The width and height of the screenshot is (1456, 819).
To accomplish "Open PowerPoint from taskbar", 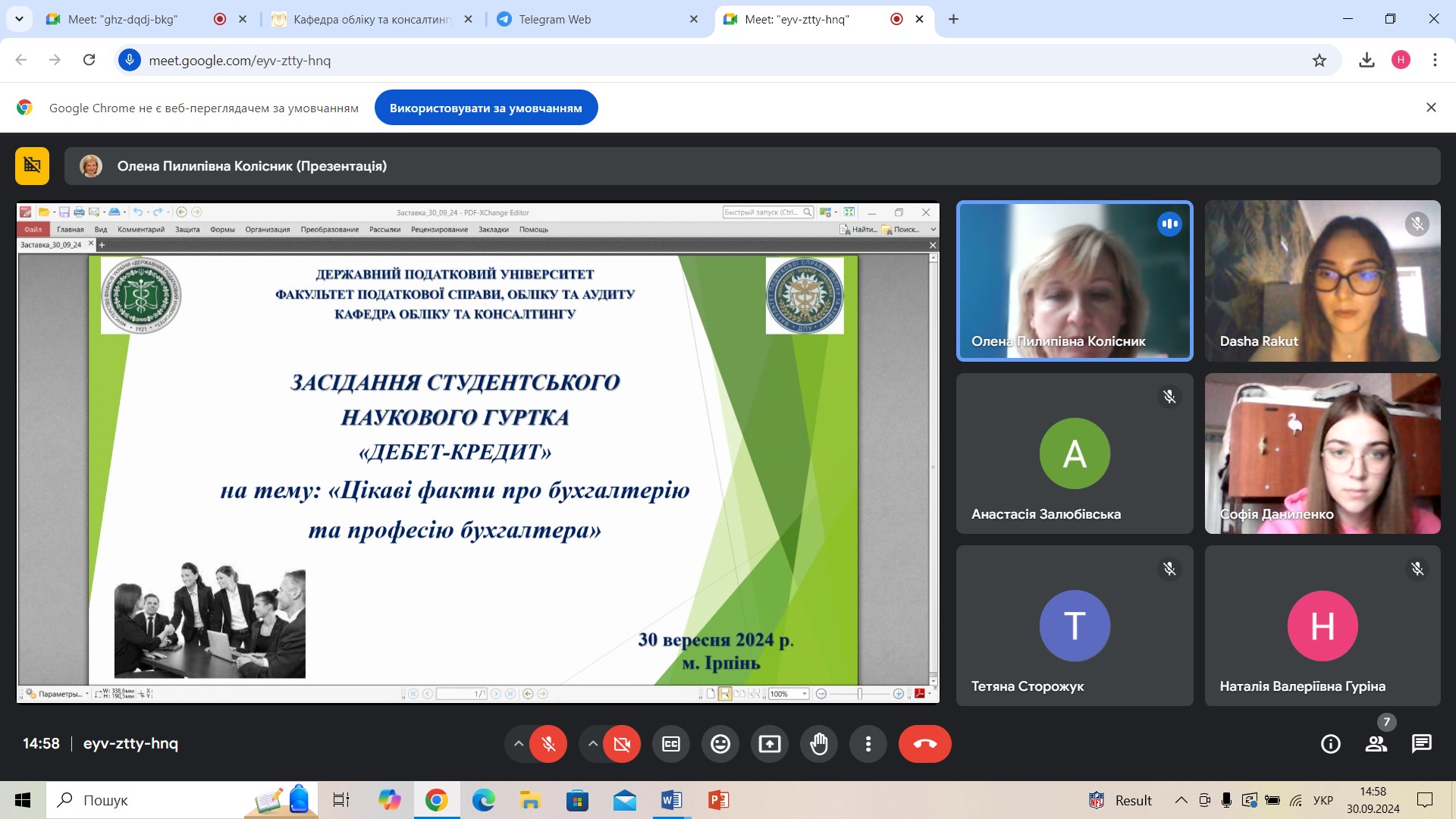I will click(x=718, y=800).
